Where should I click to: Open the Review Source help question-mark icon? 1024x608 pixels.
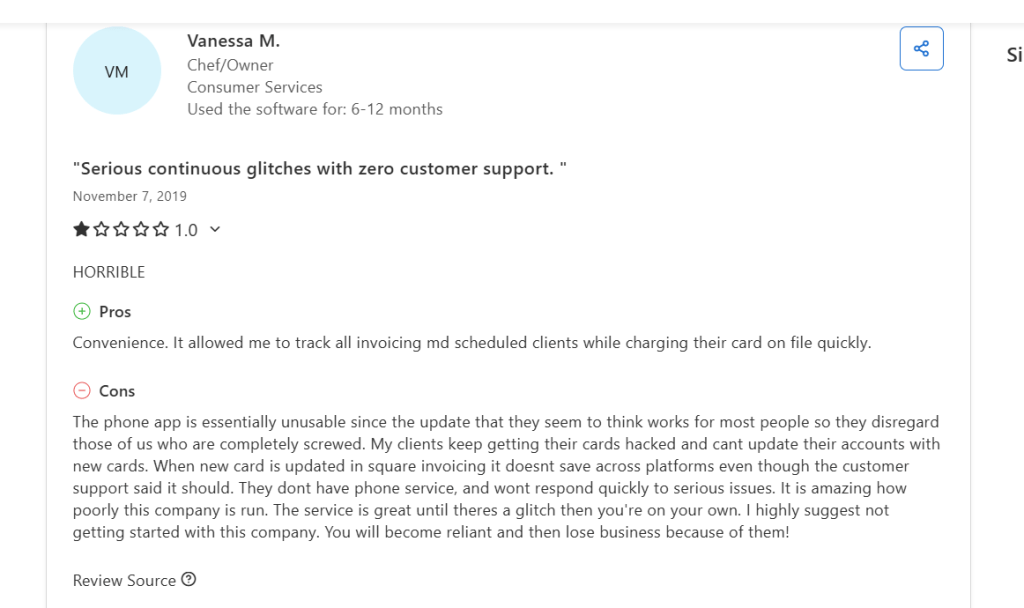click(x=189, y=580)
